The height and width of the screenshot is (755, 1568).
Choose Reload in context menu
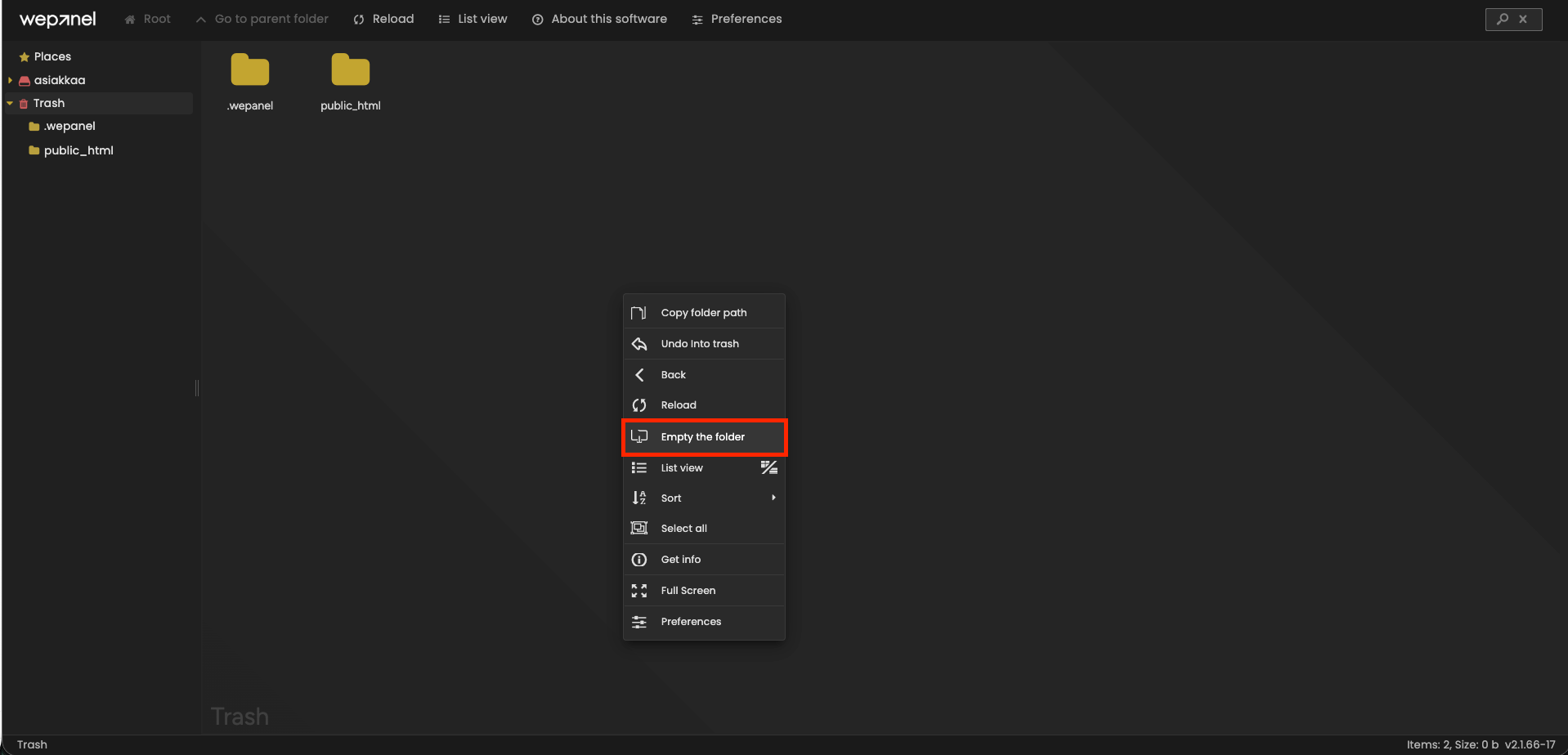tap(704, 405)
